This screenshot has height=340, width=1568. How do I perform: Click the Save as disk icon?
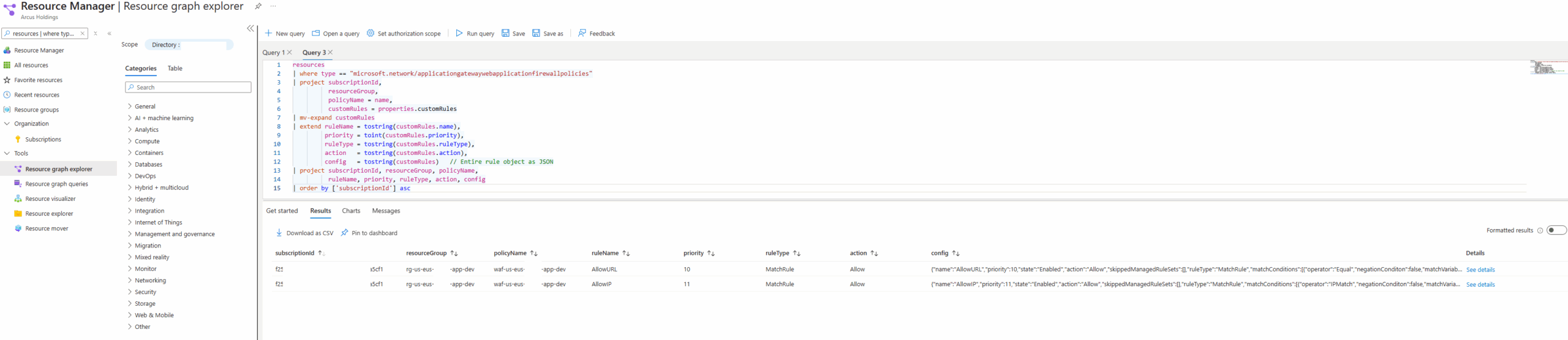pyautogui.click(x=536, y=33)
